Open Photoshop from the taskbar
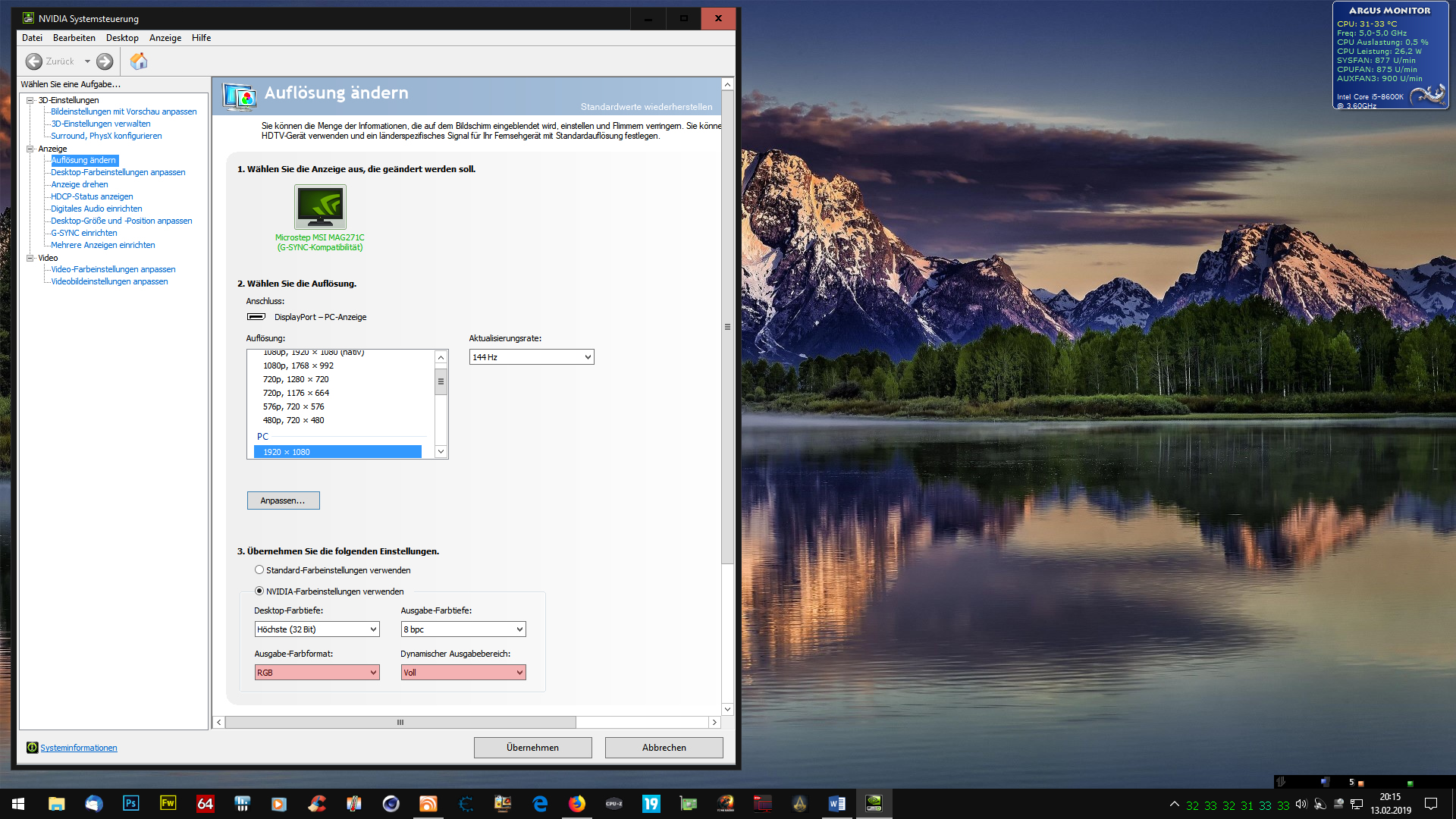Viewport: 1456px width, 819px height. (130, 803)
